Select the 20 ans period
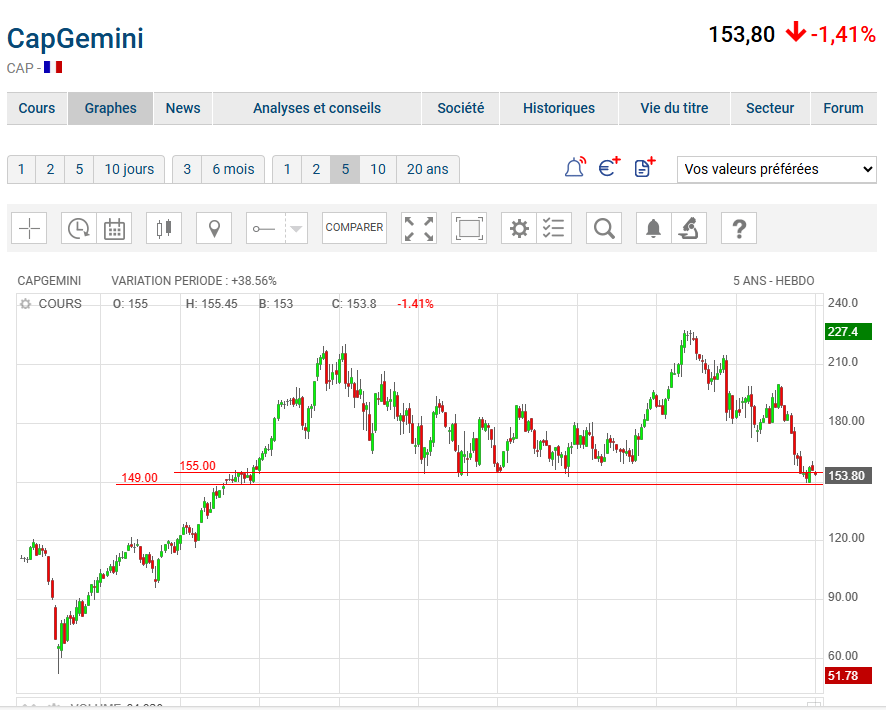Viewport: 886px width, 710px height. coord(428,169)
